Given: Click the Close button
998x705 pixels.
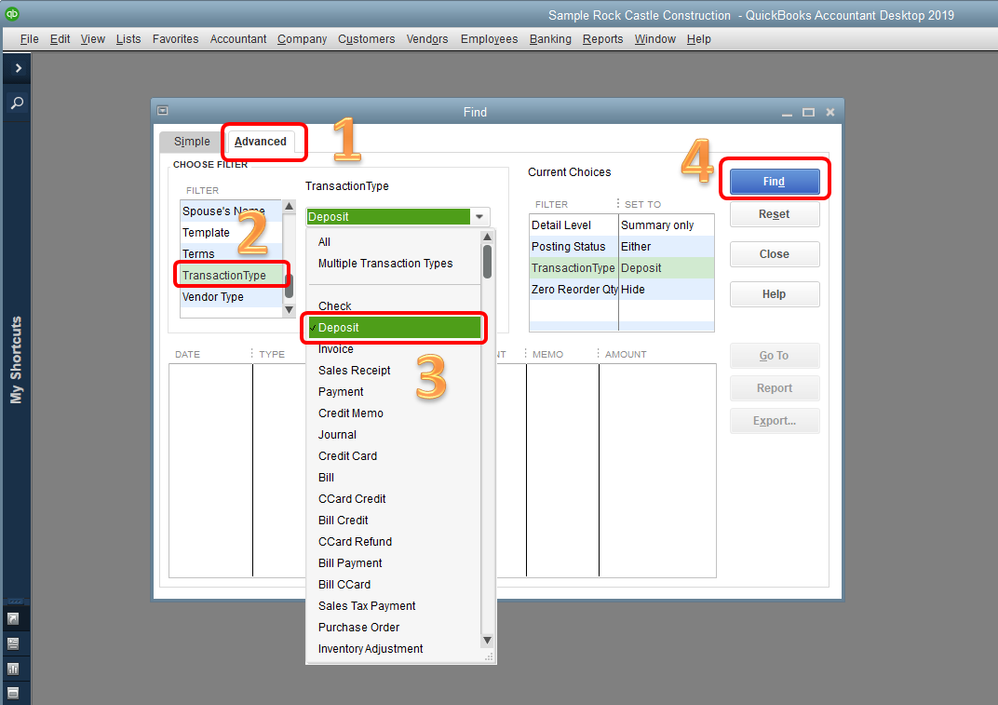Looking at the screenshot, I should coord(774,254).
